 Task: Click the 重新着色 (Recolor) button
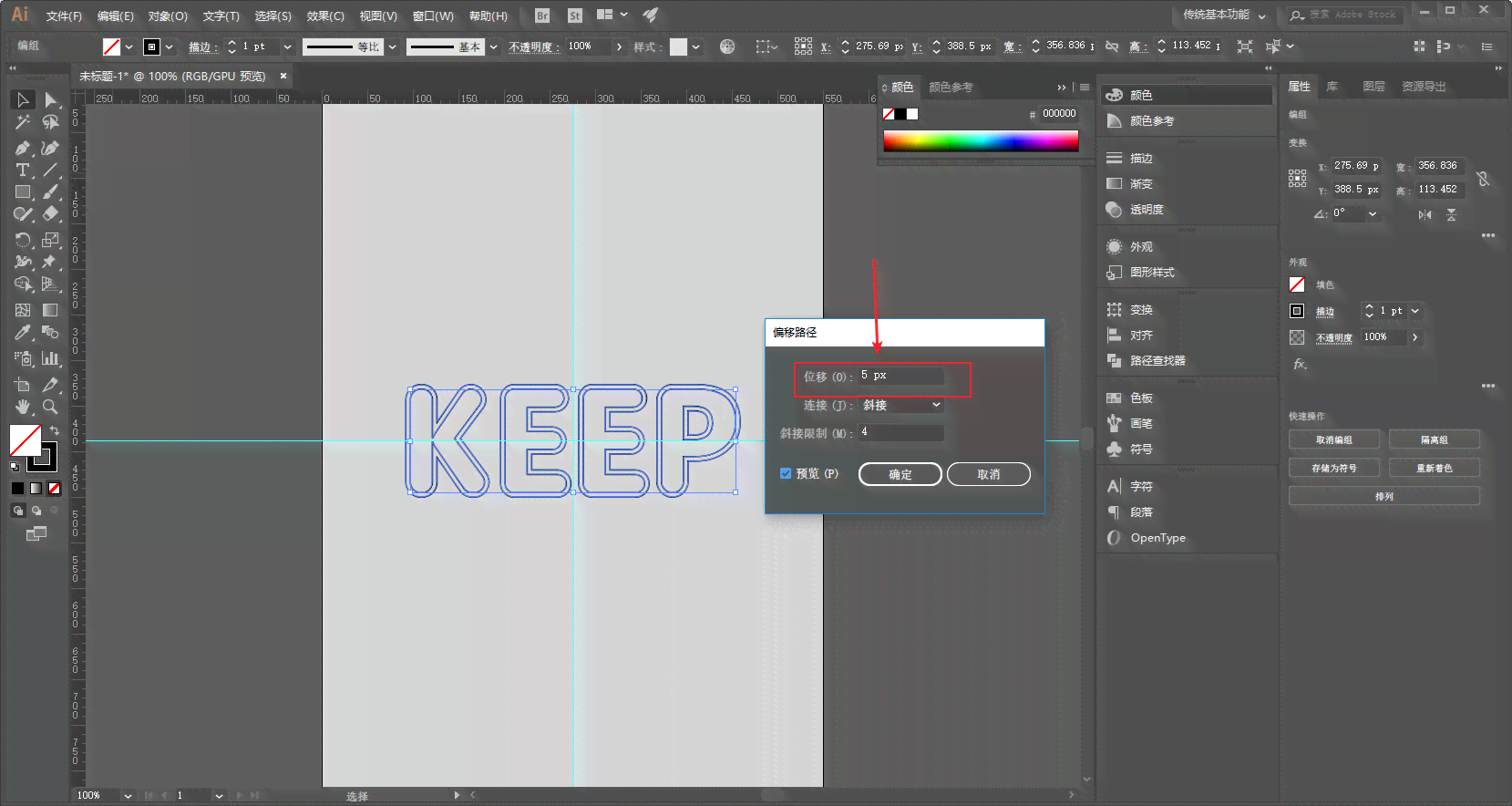pyautogui.click(x=1435, y=469)
